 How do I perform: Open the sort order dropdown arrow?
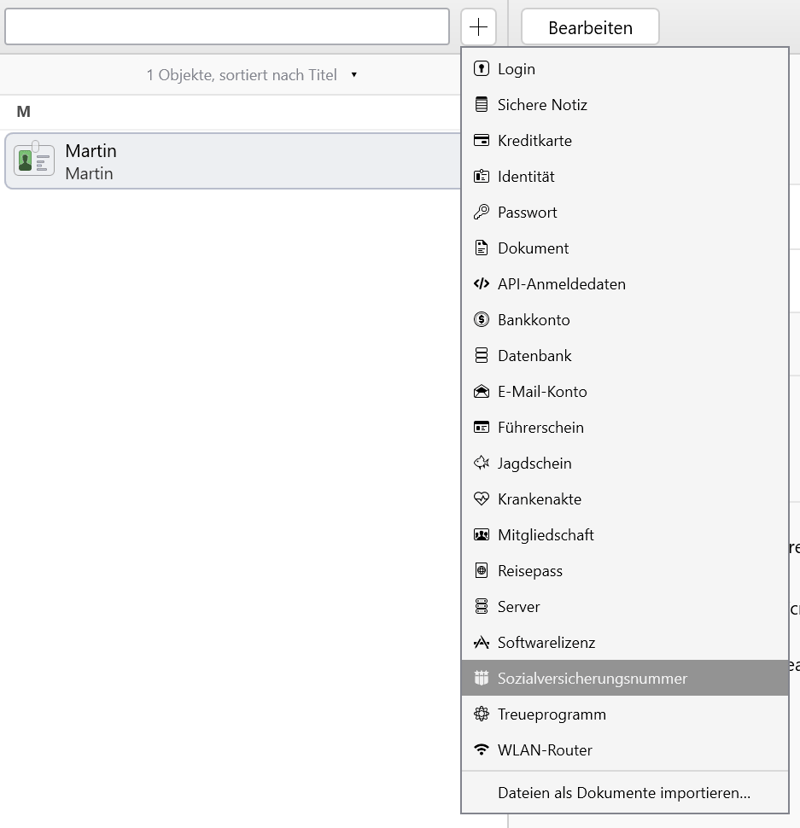tap(354, 75)
